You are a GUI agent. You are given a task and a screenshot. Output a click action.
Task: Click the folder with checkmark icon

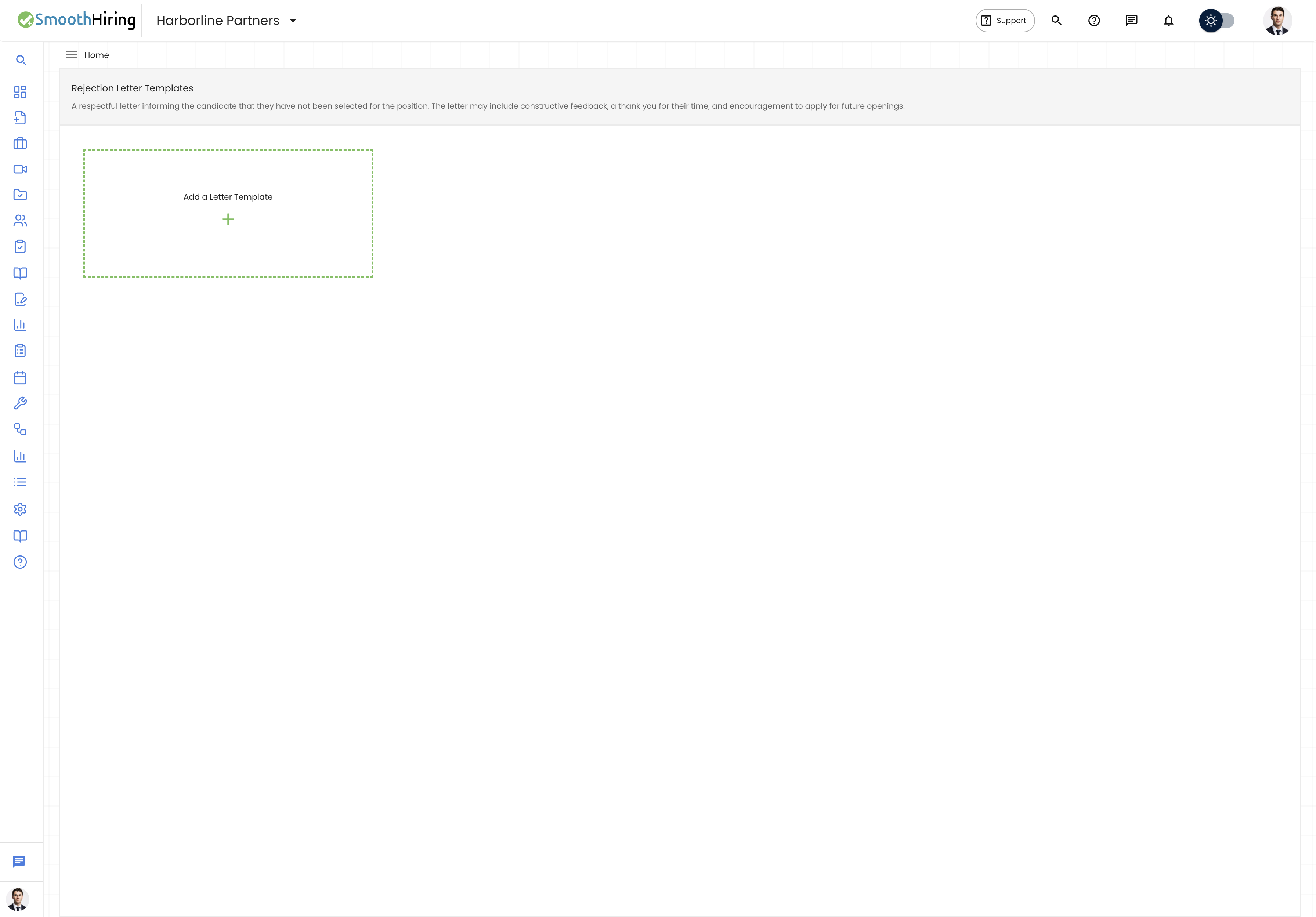[x=20, y=195]
